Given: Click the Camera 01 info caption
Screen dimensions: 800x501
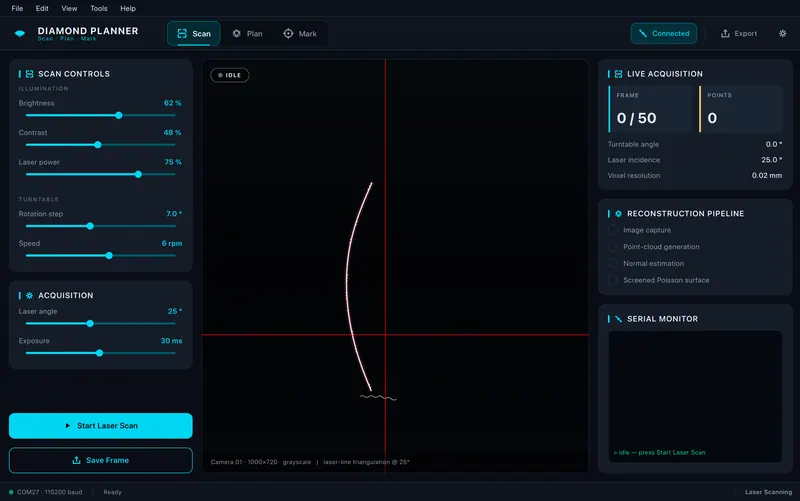Looking at the screenshot, I should [310, 462].
